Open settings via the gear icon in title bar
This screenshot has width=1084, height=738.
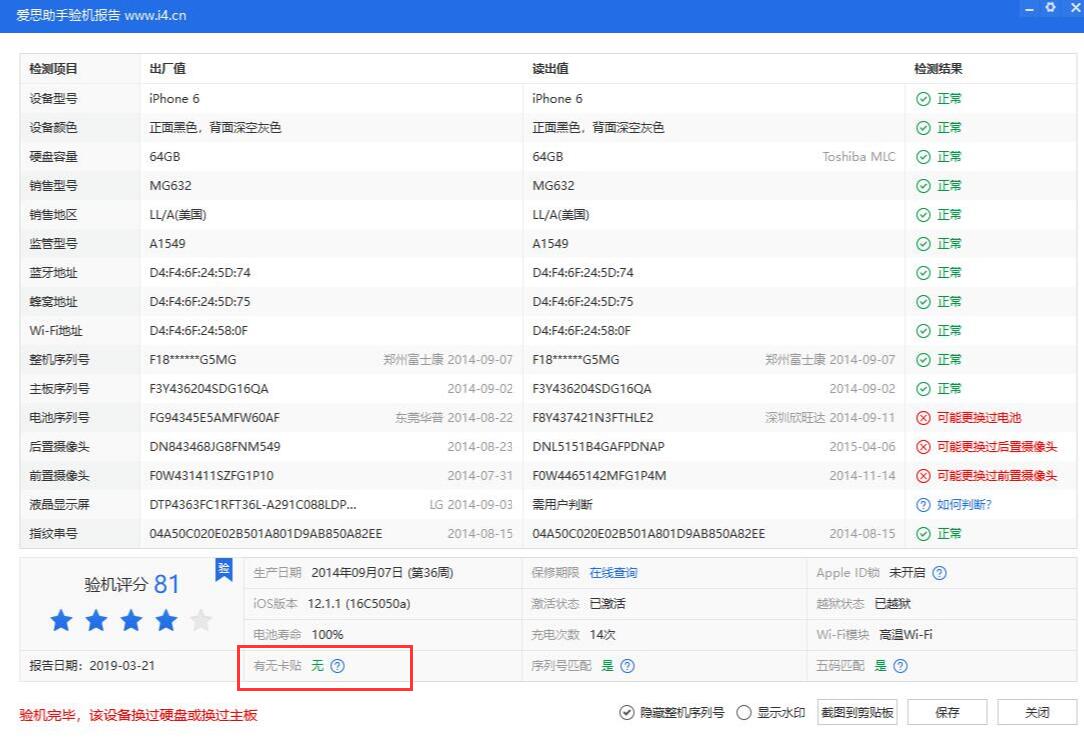[1050, 8]
